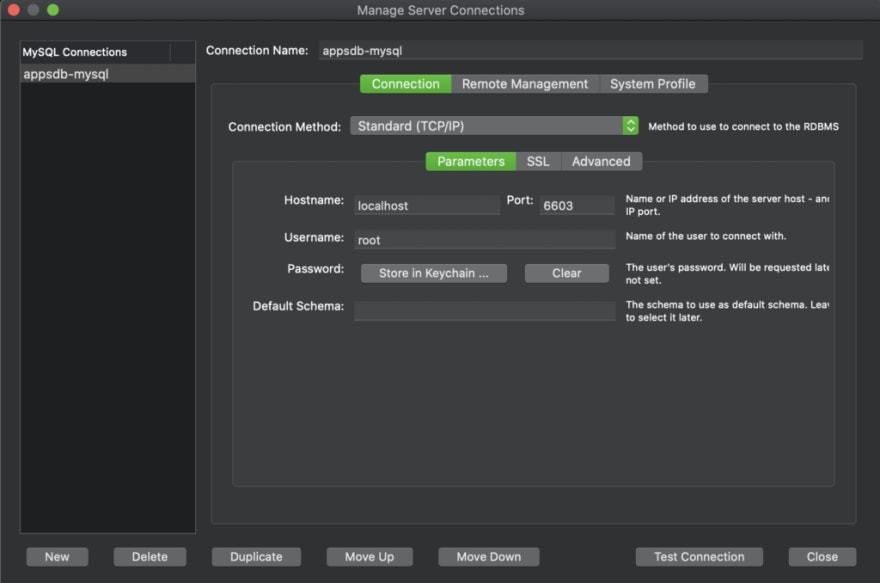This screenshot has height=583, width=880.
Task: Open the Remote Management tab
Action: (x=525, y=84)
